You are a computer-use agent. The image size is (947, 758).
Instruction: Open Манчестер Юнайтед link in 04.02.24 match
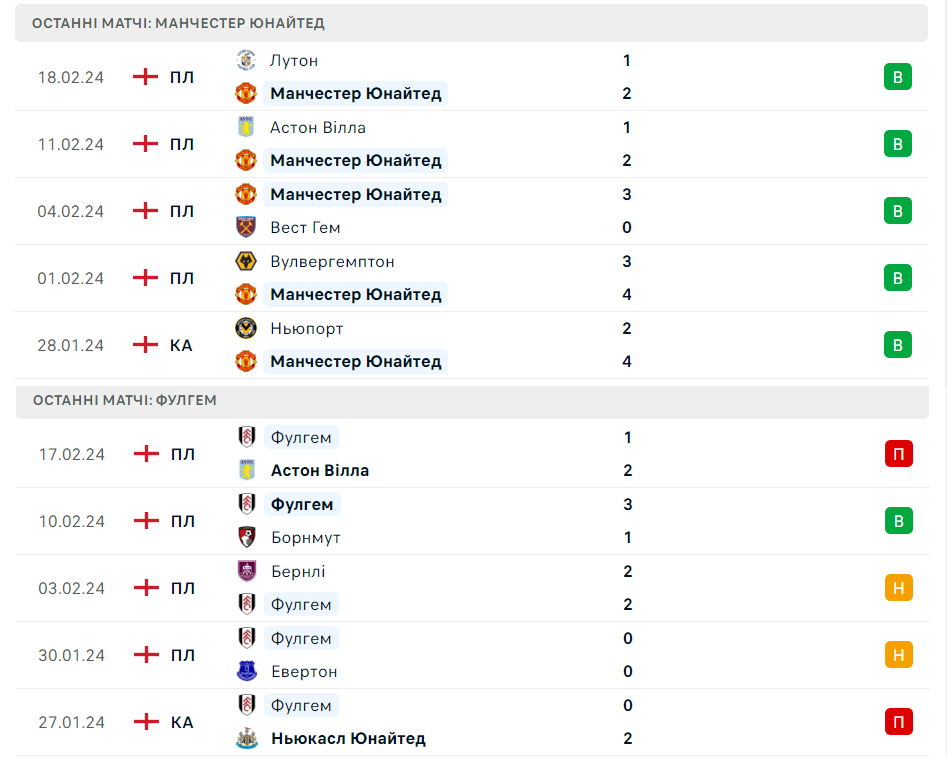[x=355, y=194]
